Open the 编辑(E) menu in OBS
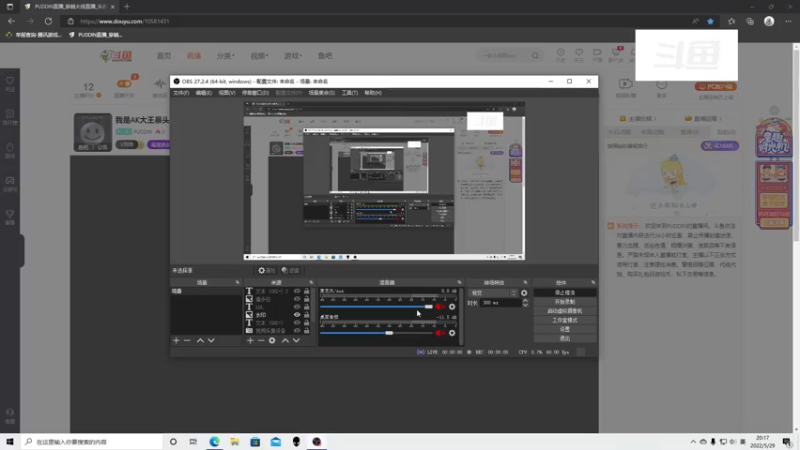800x450 pixels. click(204, 93)
